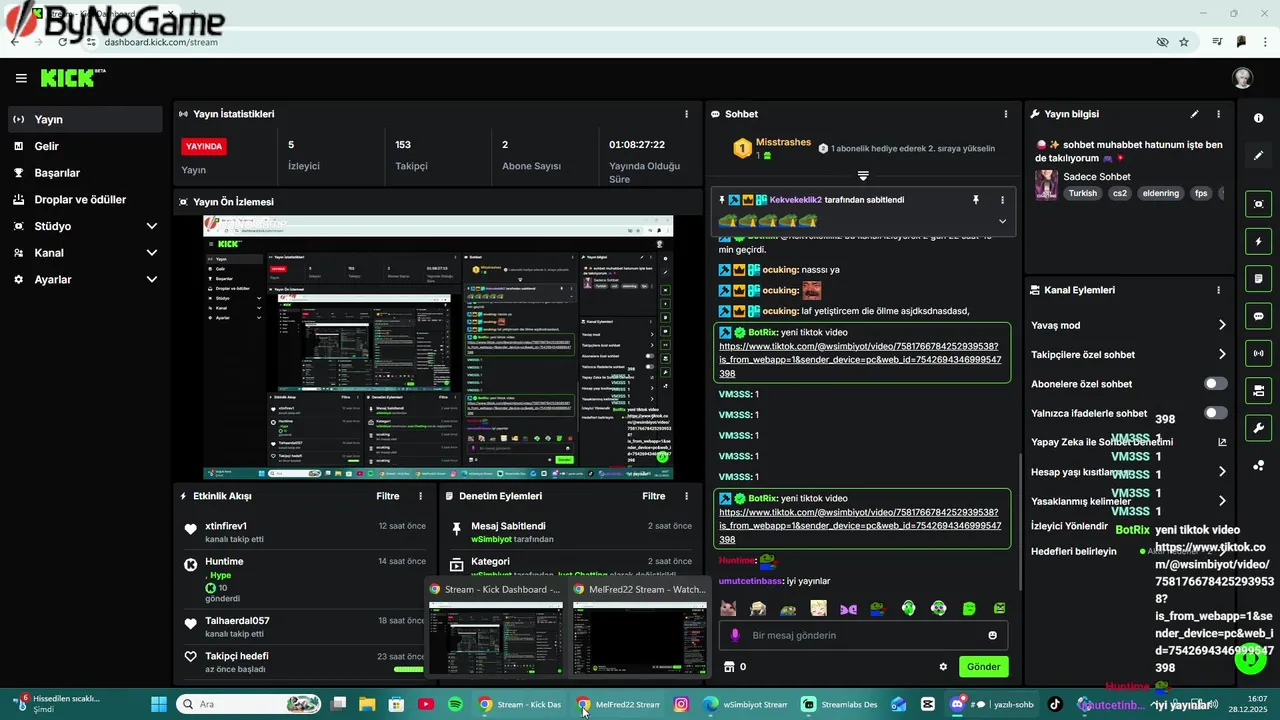Click the cs2 tag in stream info
This screenshot has width=1280, height=720.
[x=1120, y=193]
